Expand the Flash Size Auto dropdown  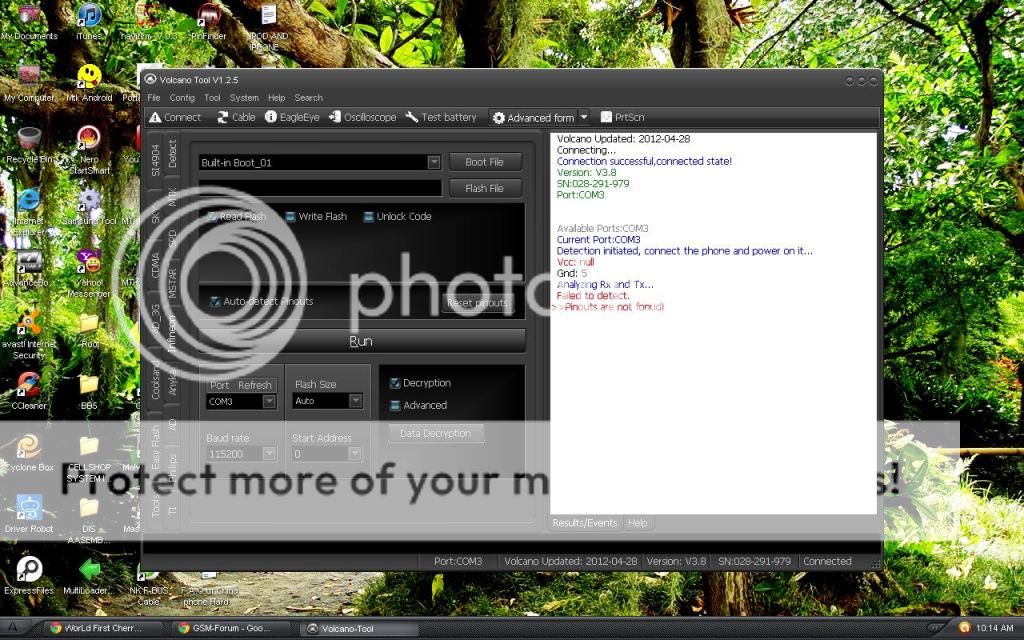point(355,401)
